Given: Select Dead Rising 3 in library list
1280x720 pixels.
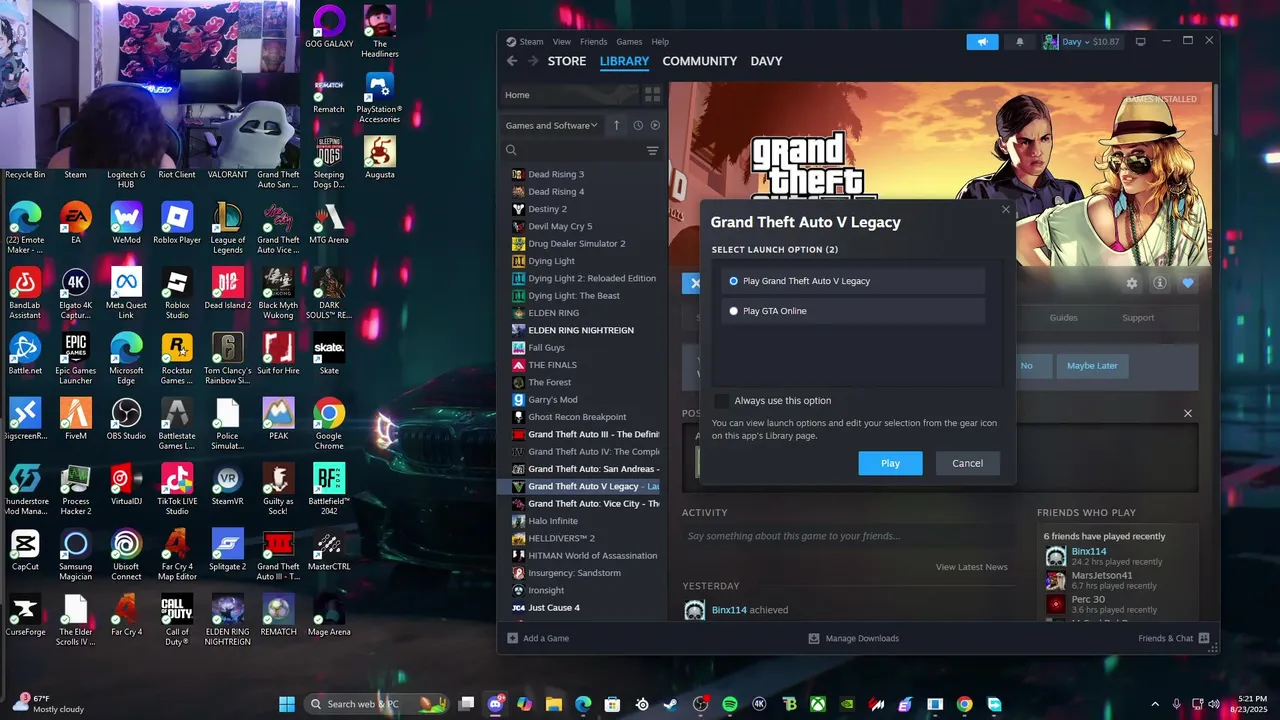Looking at the screenshot, I should pyautogui.click(x=556, y=174).
